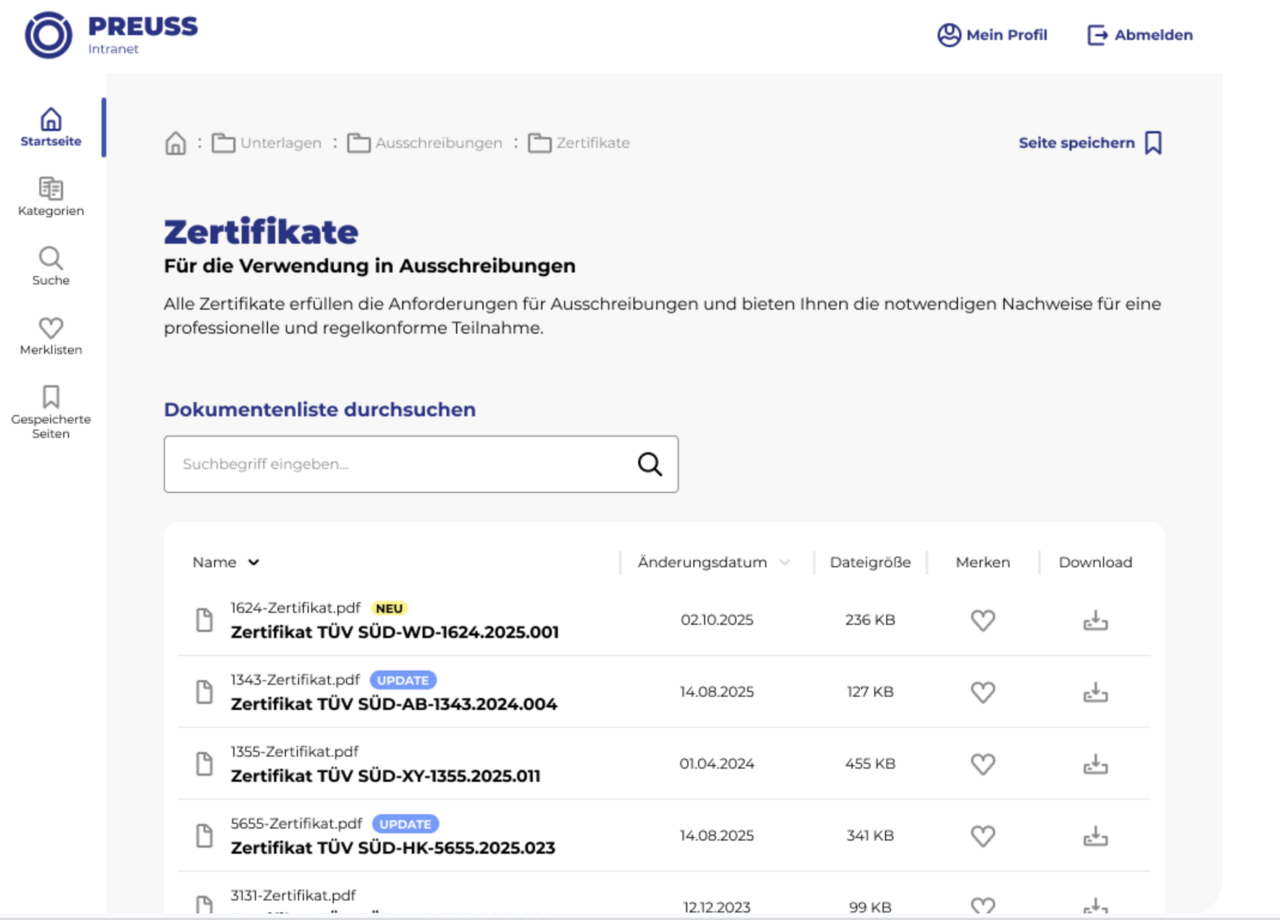Click the home icon in breadcrumb
The image size is (1280, 920).
(176, 143)
